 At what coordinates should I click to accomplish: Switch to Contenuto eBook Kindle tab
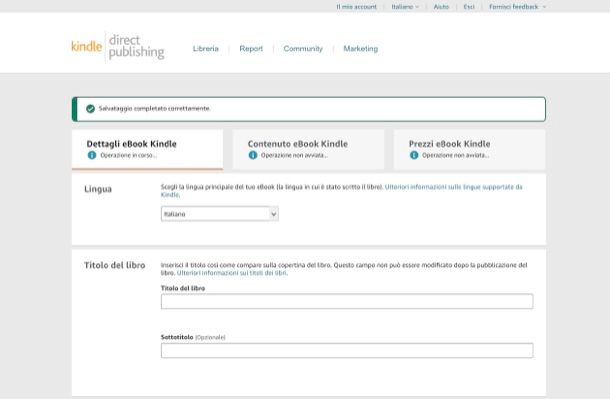click(309, 150)
